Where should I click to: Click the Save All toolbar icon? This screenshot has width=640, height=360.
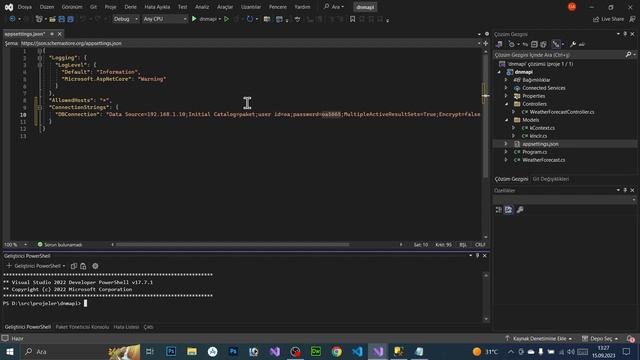pos(70,19)
